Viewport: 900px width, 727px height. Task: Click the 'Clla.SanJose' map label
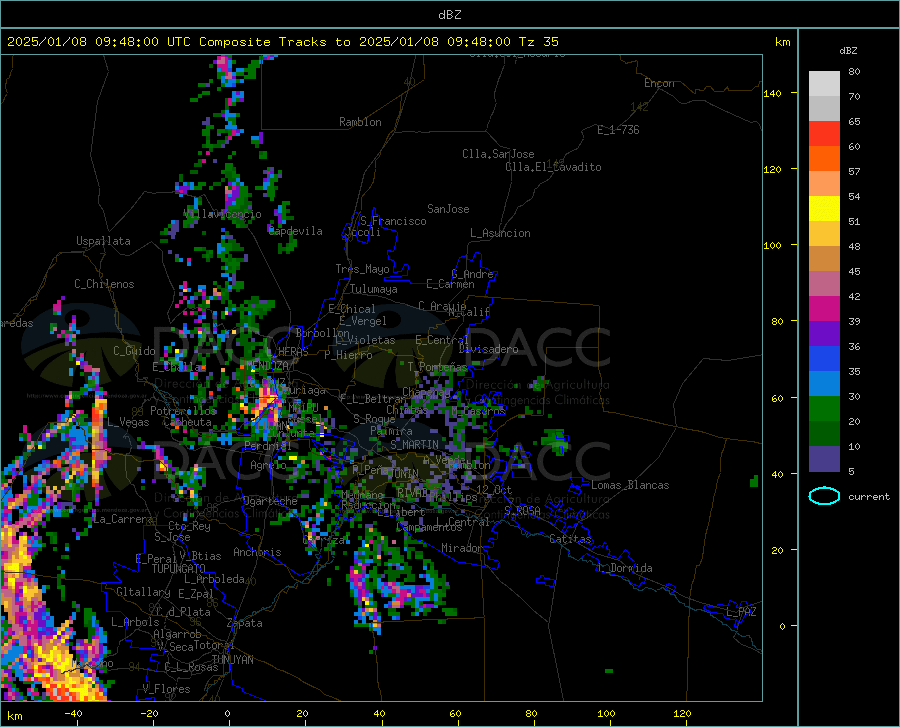click(498, 154)
